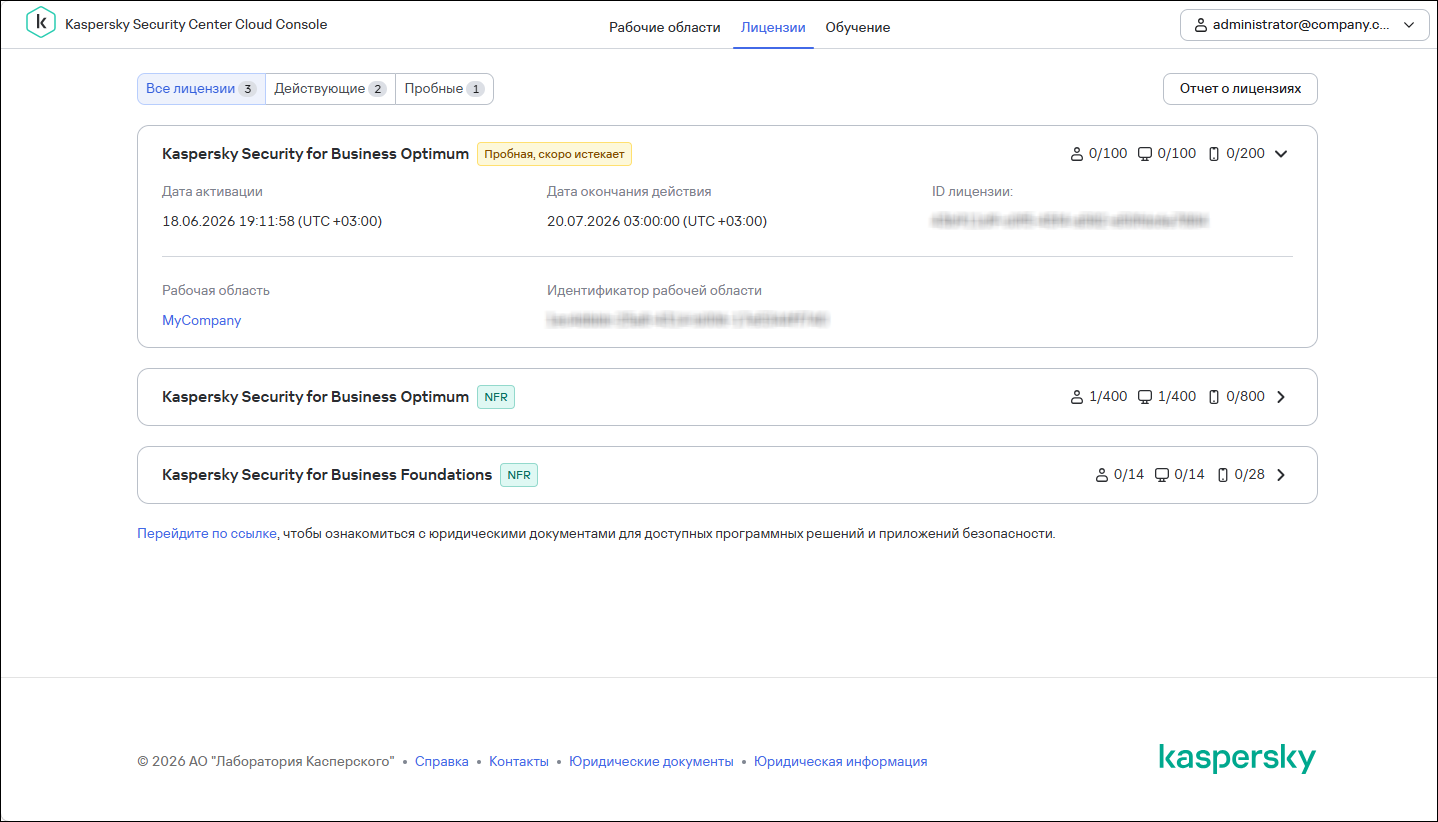Open the Справка footer link
Image resolution: width=1438 pixels, height=822 pixels.
(442, 761)
